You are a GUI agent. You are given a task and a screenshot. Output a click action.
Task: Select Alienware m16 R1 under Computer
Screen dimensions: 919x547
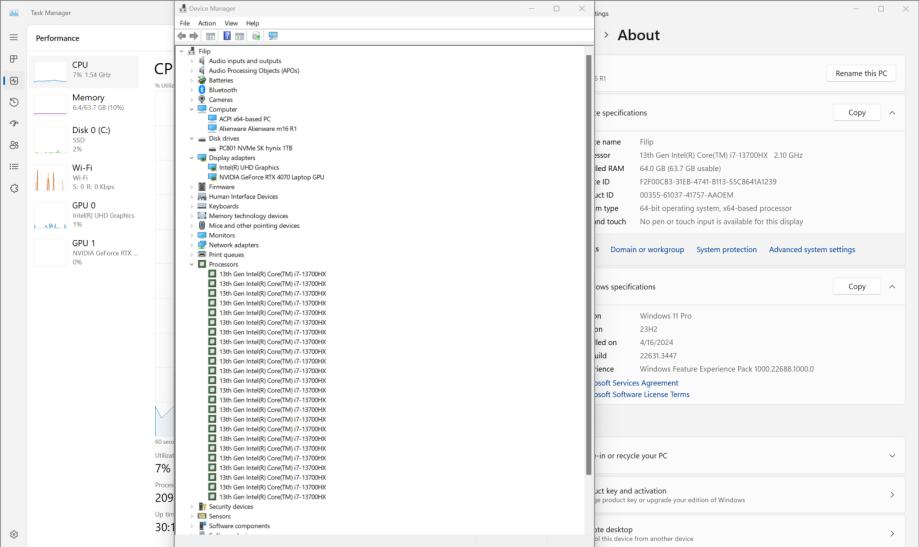point(257,128)
